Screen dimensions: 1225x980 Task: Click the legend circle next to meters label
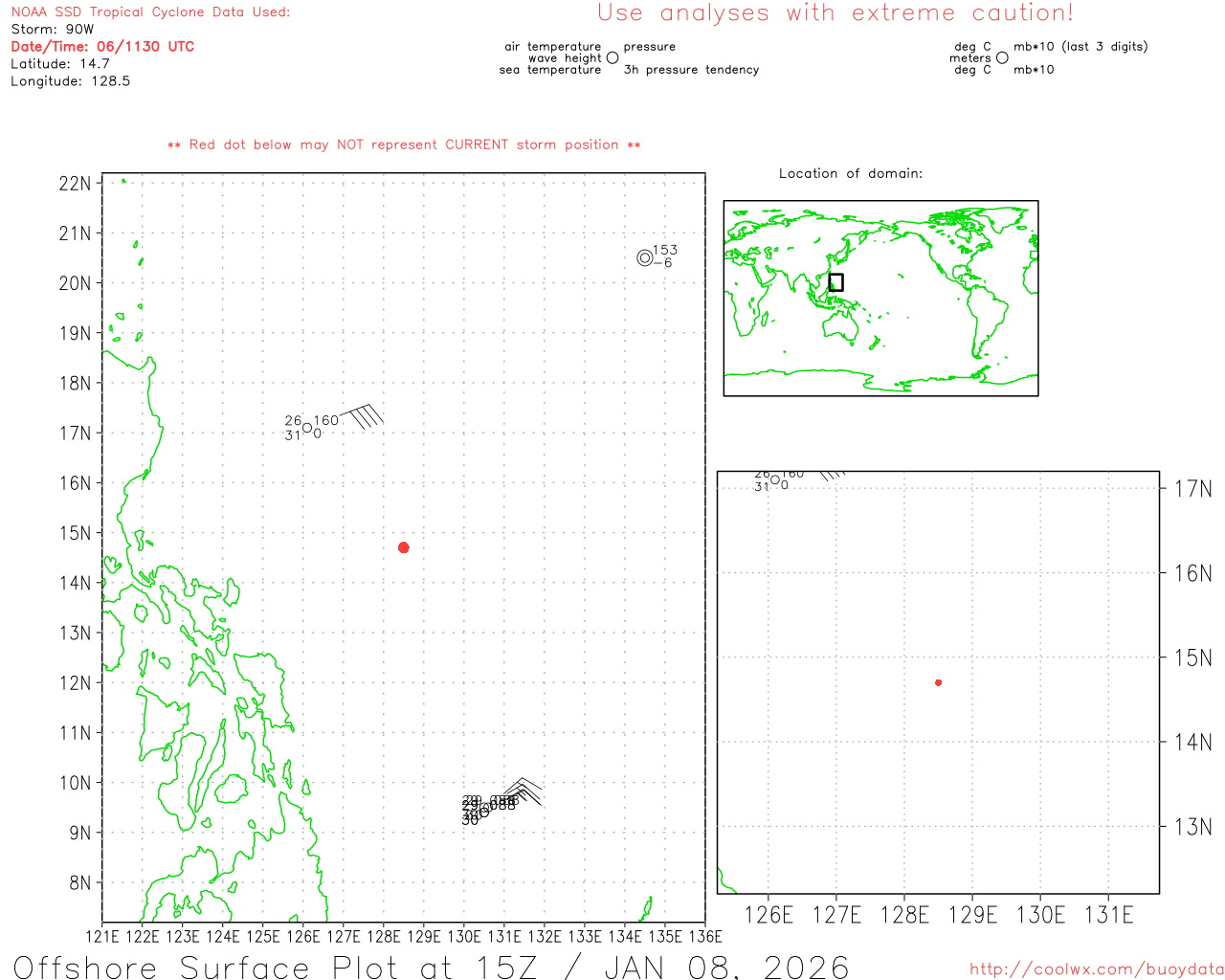coord(1002,58)
